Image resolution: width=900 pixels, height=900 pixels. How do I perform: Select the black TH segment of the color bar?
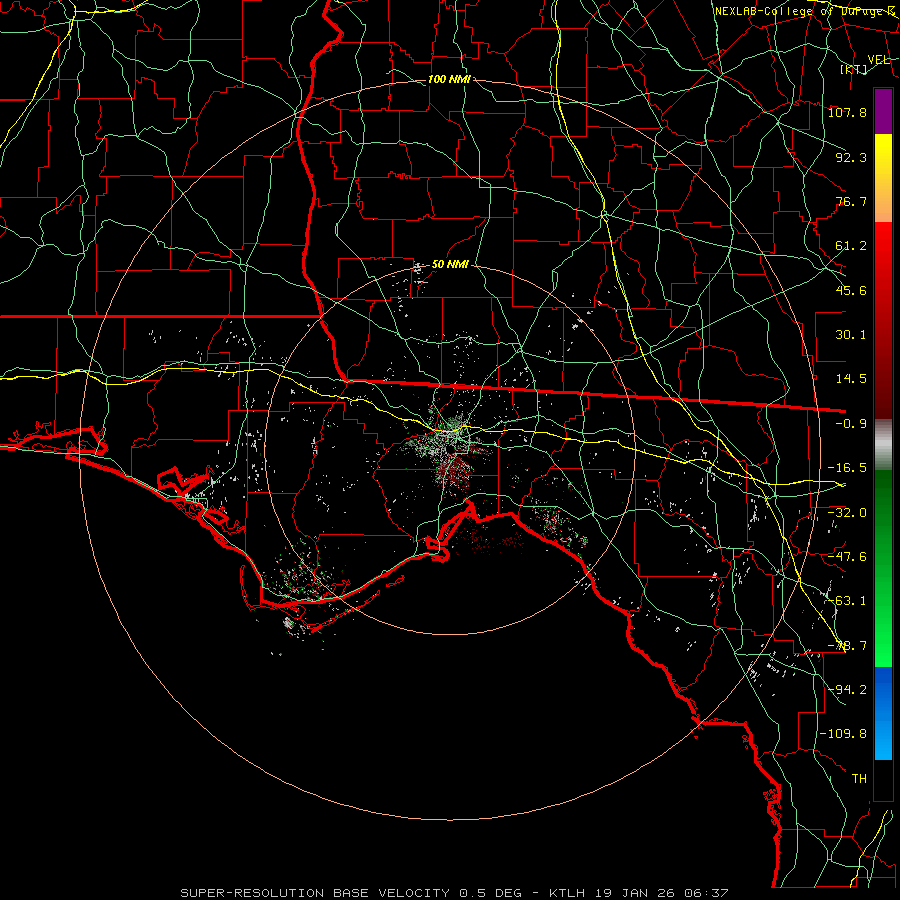click(883, 780)
